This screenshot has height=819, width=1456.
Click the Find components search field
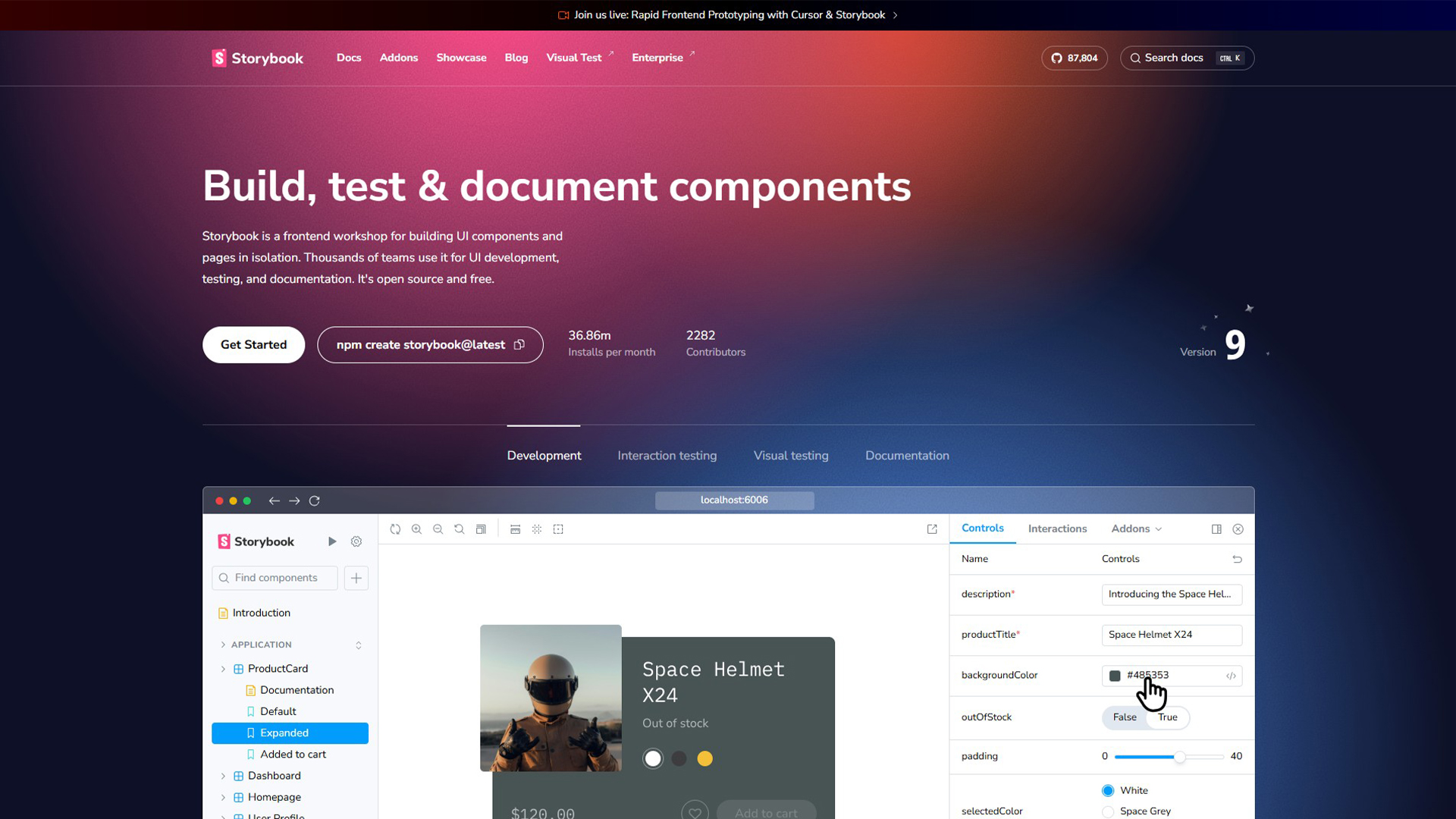pyautogui.click(x=275, y=578)
